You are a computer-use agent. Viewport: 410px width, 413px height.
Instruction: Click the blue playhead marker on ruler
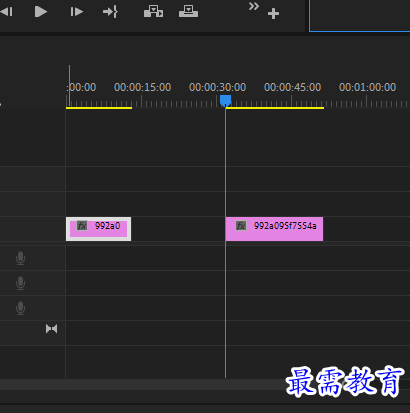226,100
